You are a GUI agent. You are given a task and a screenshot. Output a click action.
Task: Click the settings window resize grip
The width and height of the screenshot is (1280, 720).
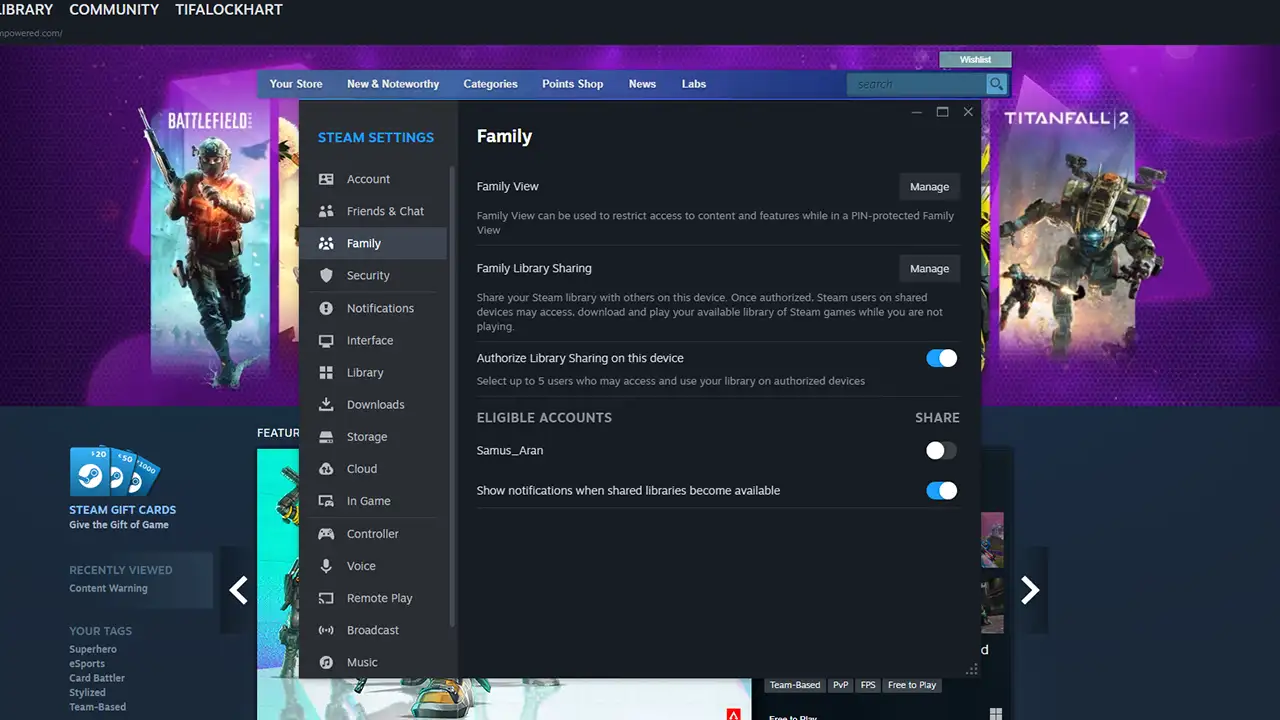[972, 669]
